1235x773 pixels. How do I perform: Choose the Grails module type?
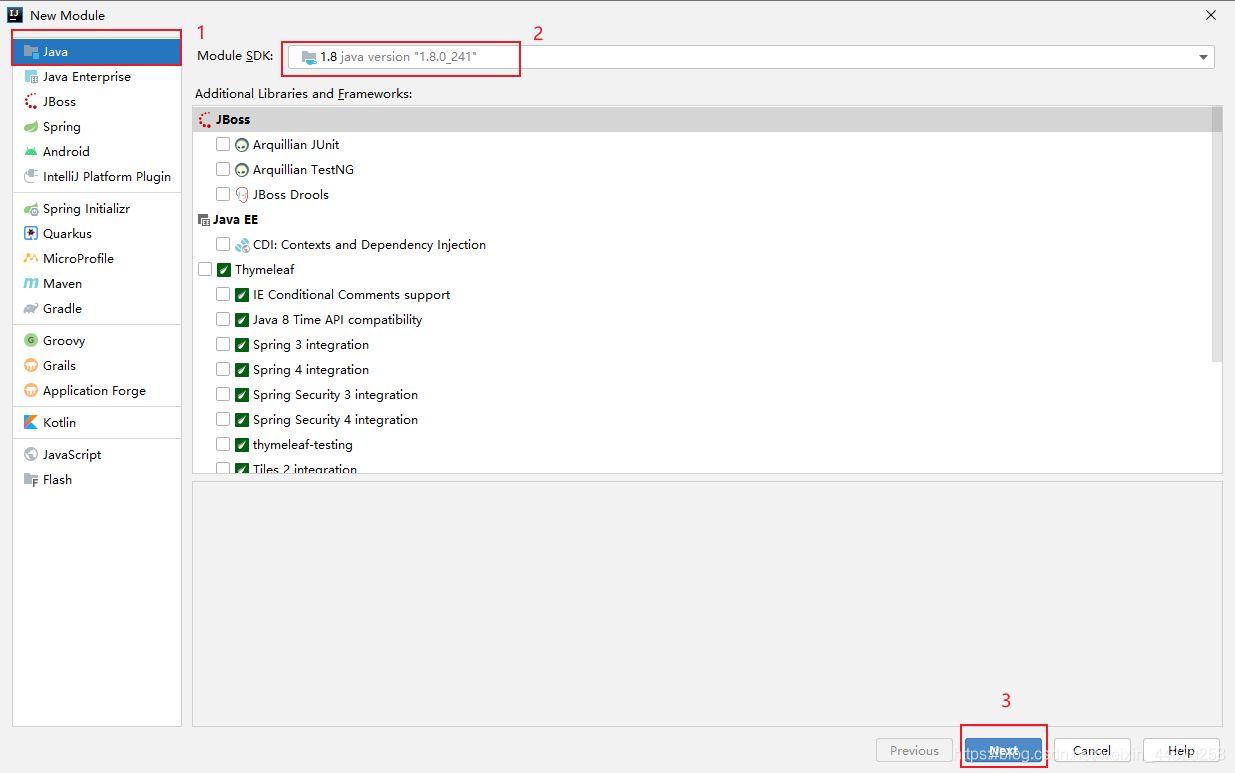coord(97,365)
